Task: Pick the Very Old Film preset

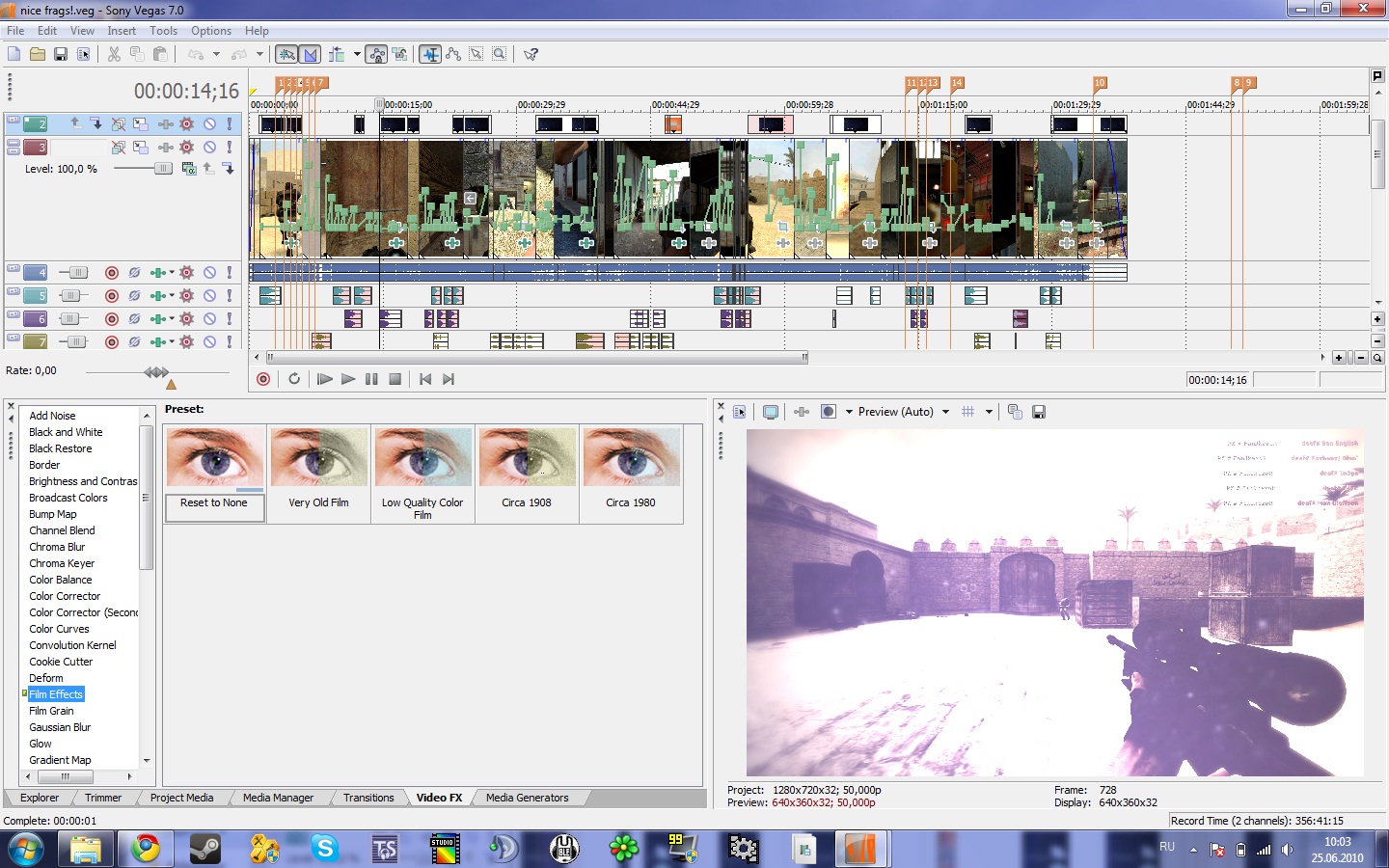Action: [x=319, y=475]
